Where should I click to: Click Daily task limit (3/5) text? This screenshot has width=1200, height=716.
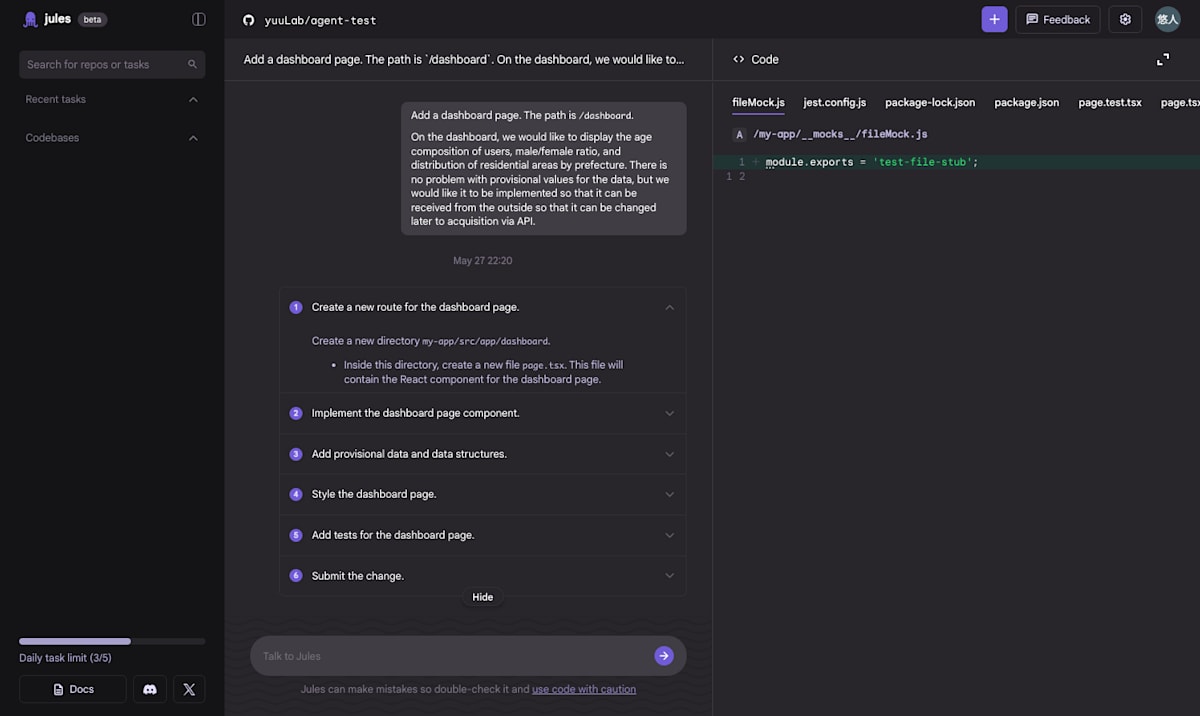tap(65, 658)
